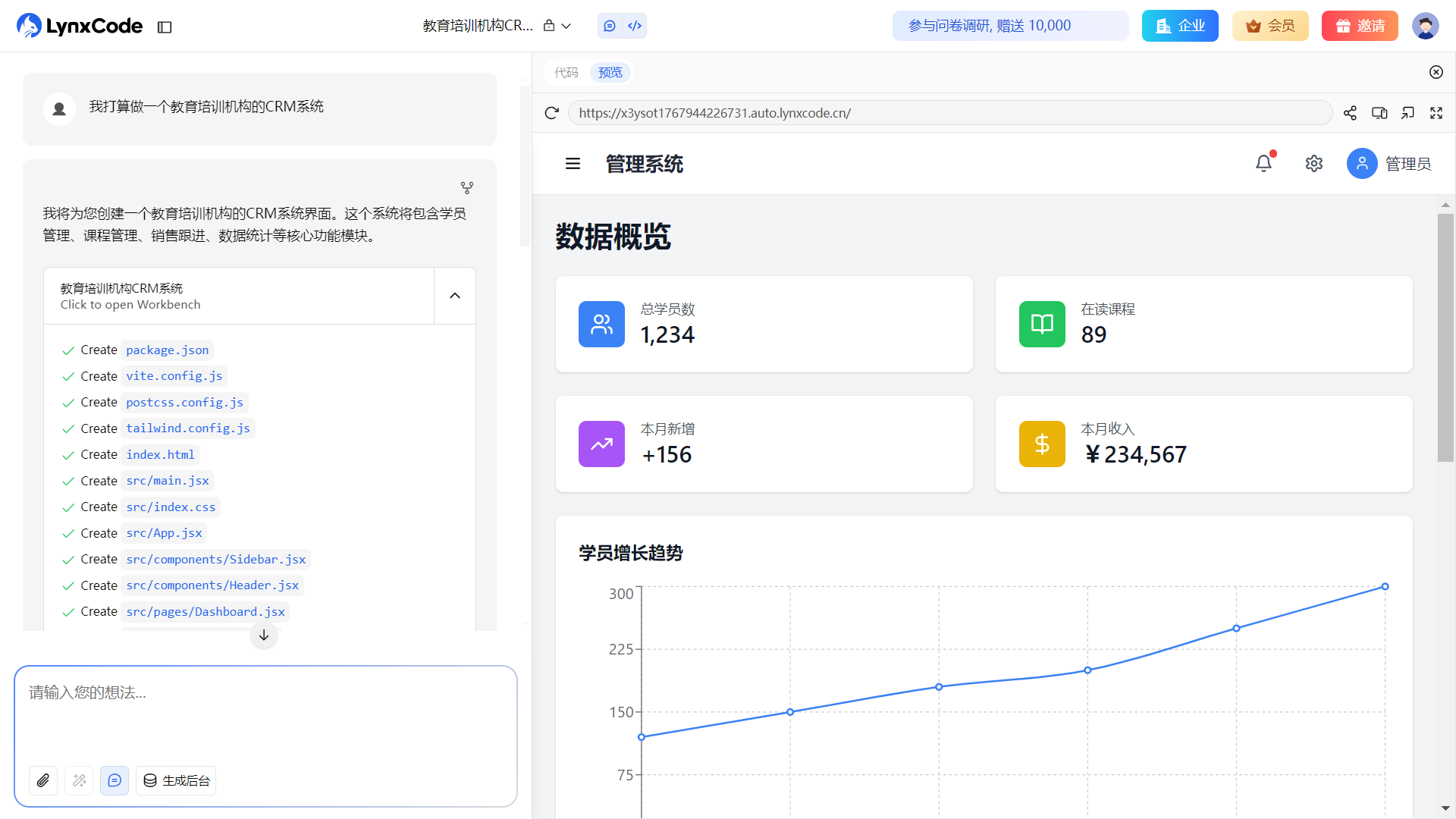Viewport: 1456px width, 819px height.
Task: Open the notification bell in 管理系统
Action: coord(1263,163)
